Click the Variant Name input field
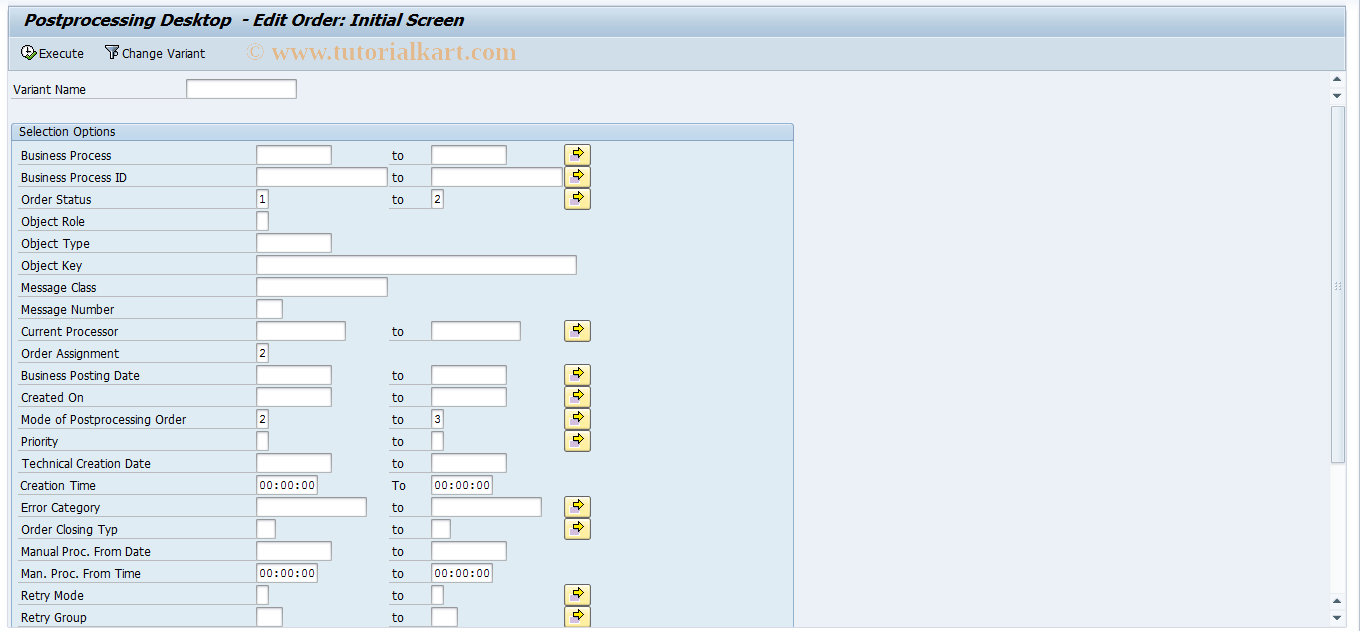Screen dimensions: 1360x631 click(x=240, y=88)
